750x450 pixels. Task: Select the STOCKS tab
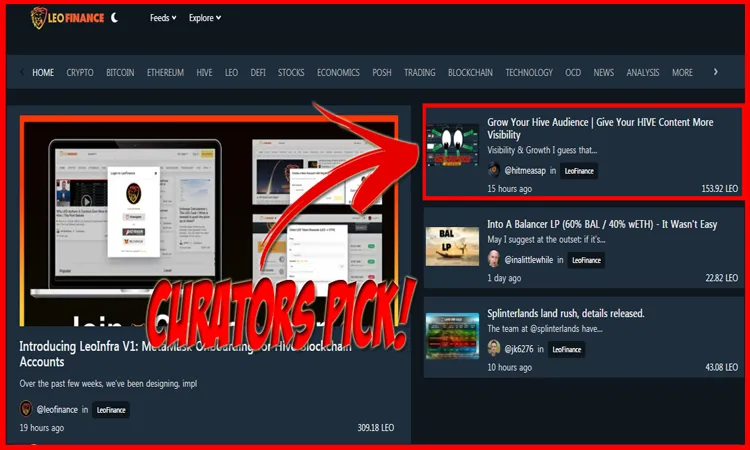pos(291,73)
